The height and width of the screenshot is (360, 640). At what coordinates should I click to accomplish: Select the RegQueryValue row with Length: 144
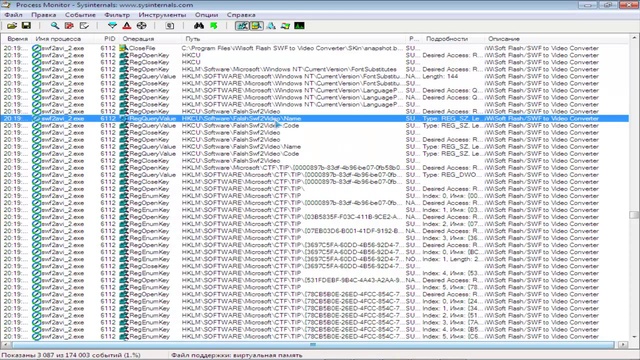(x=315, y=76)
